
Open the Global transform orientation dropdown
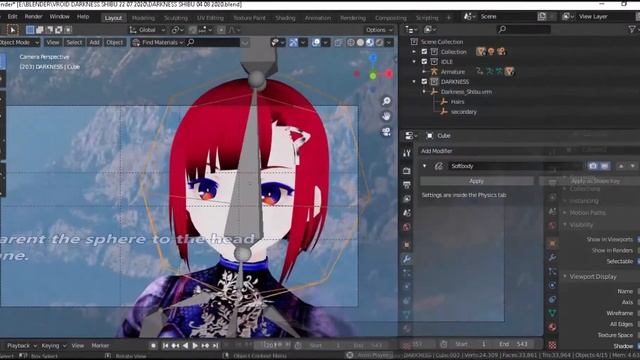coord(147,30)
